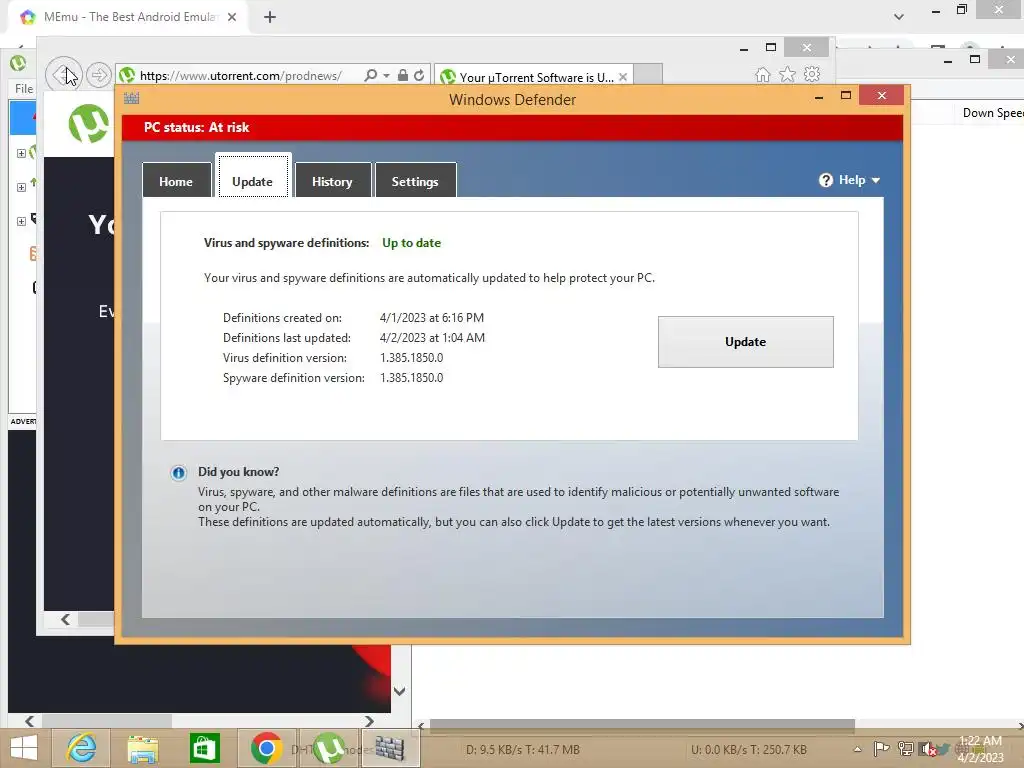Image resolution: width=1024 pixels, height=768 pixels.
Task: Click virus definition version 1.385.1850.0
Action: (411, 358)
